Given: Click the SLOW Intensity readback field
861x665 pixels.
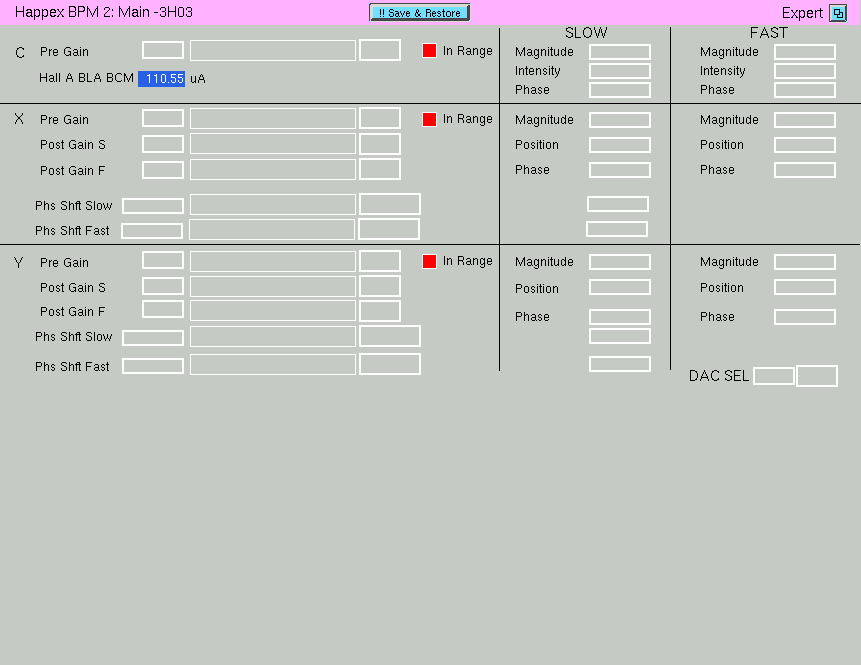Looking at the screenshot, I should [x=620, y=71].
